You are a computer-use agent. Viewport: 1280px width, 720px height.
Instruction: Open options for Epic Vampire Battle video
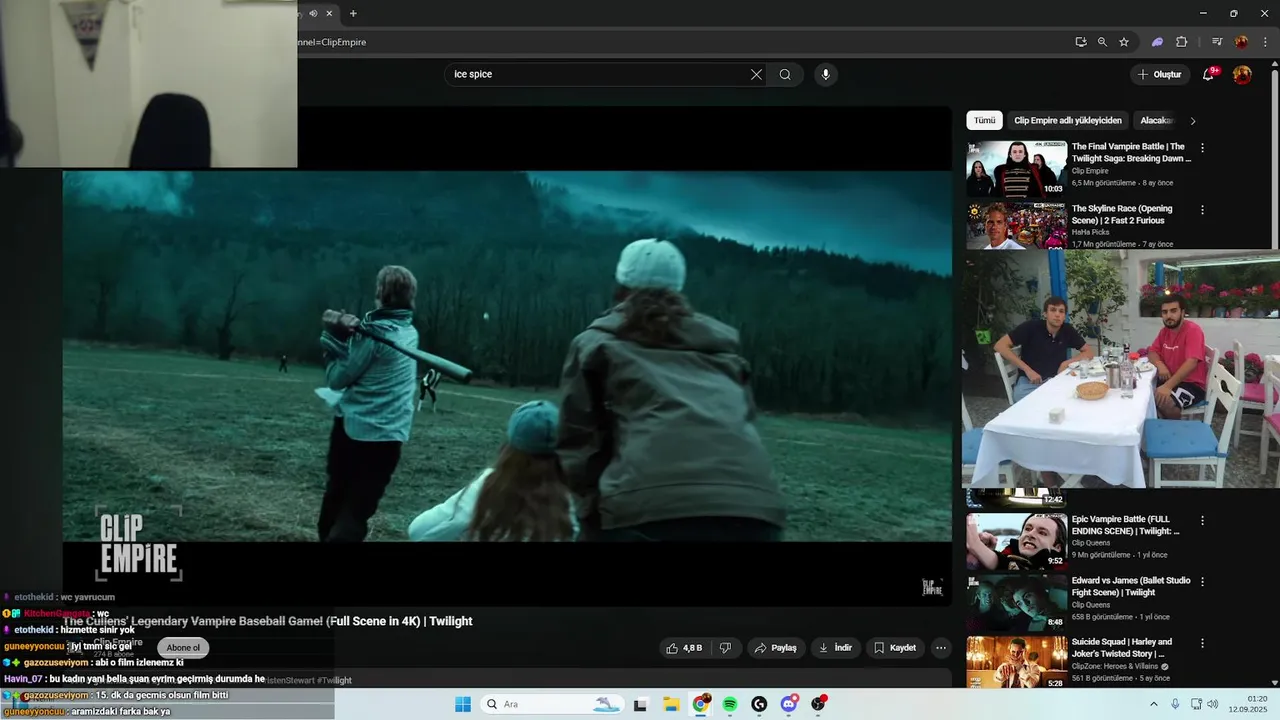(x=1202, y=521)
